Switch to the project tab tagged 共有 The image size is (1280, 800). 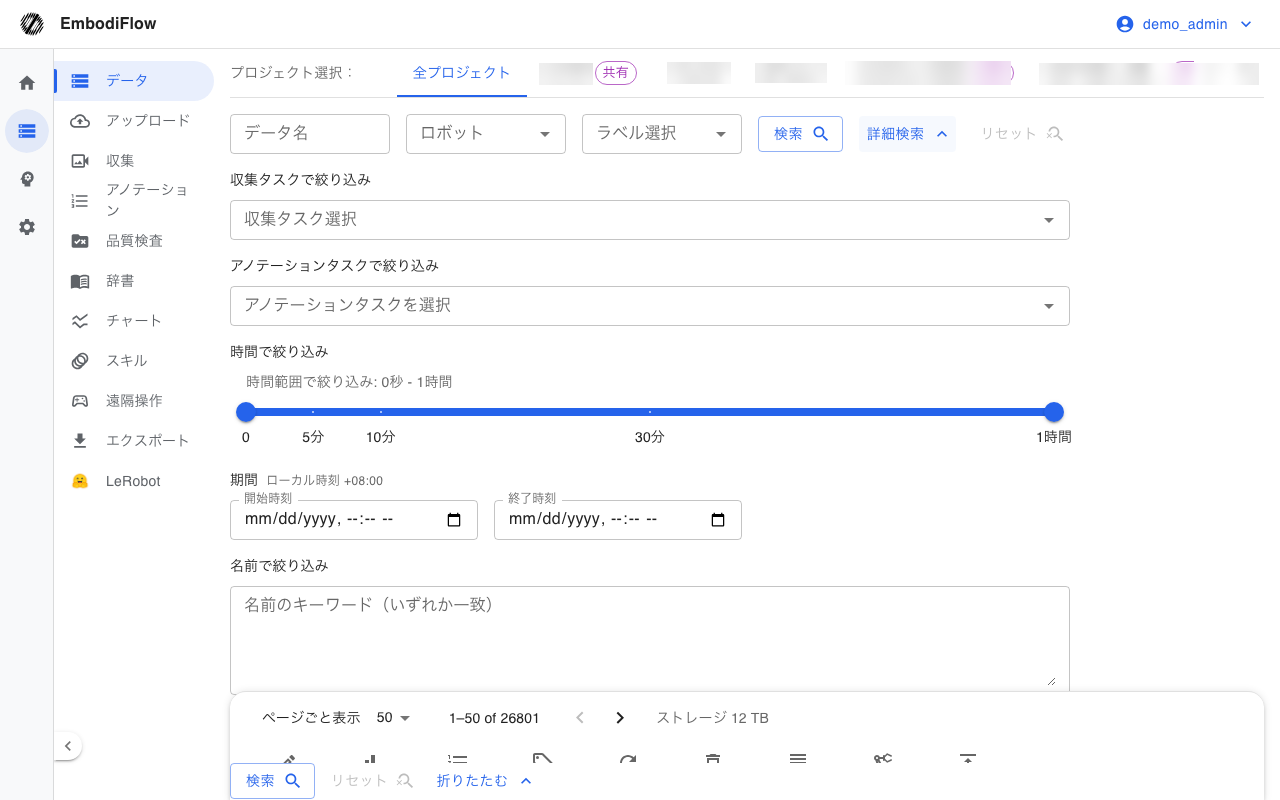click(x=588, y=73)
